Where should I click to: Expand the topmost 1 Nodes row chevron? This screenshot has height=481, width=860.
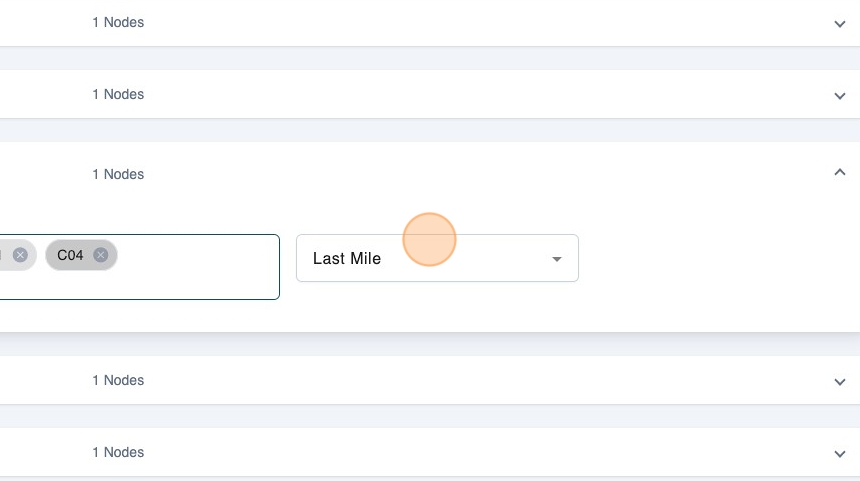[840, 23]
